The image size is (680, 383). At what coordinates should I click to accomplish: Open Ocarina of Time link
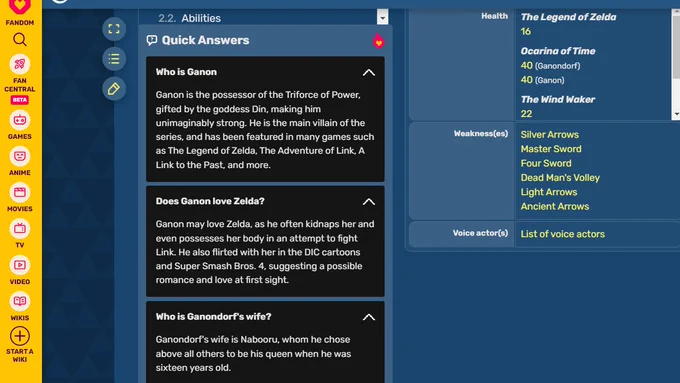point(558,51)
